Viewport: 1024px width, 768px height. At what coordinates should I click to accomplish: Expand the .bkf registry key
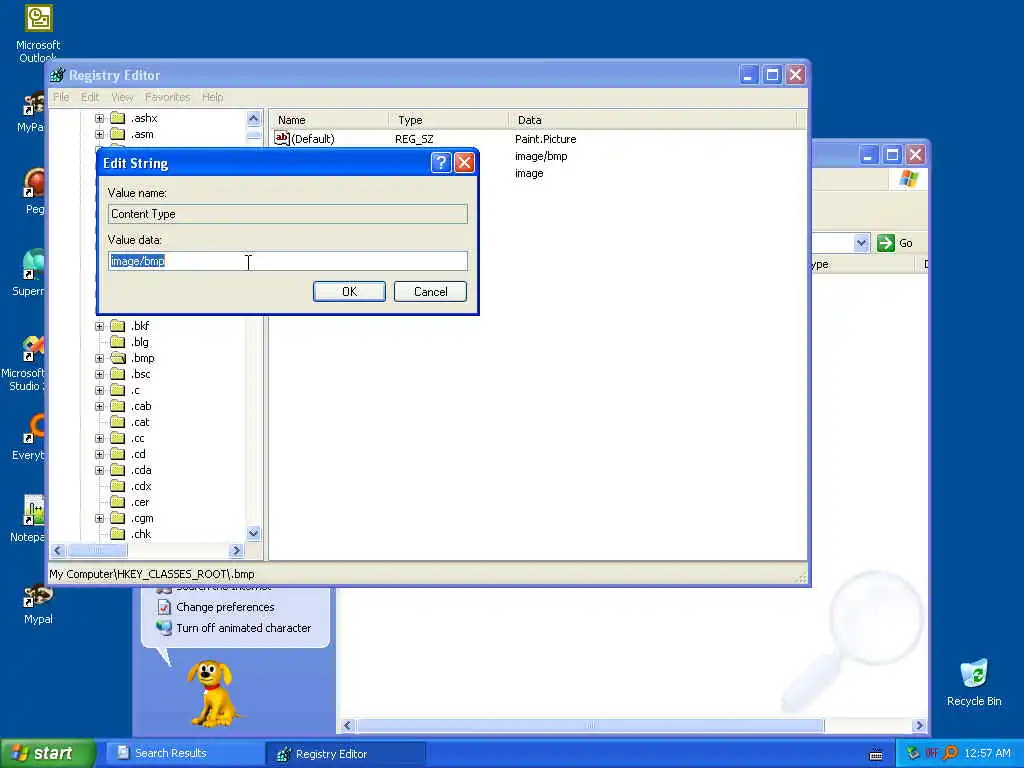click(x=99, y=326)
